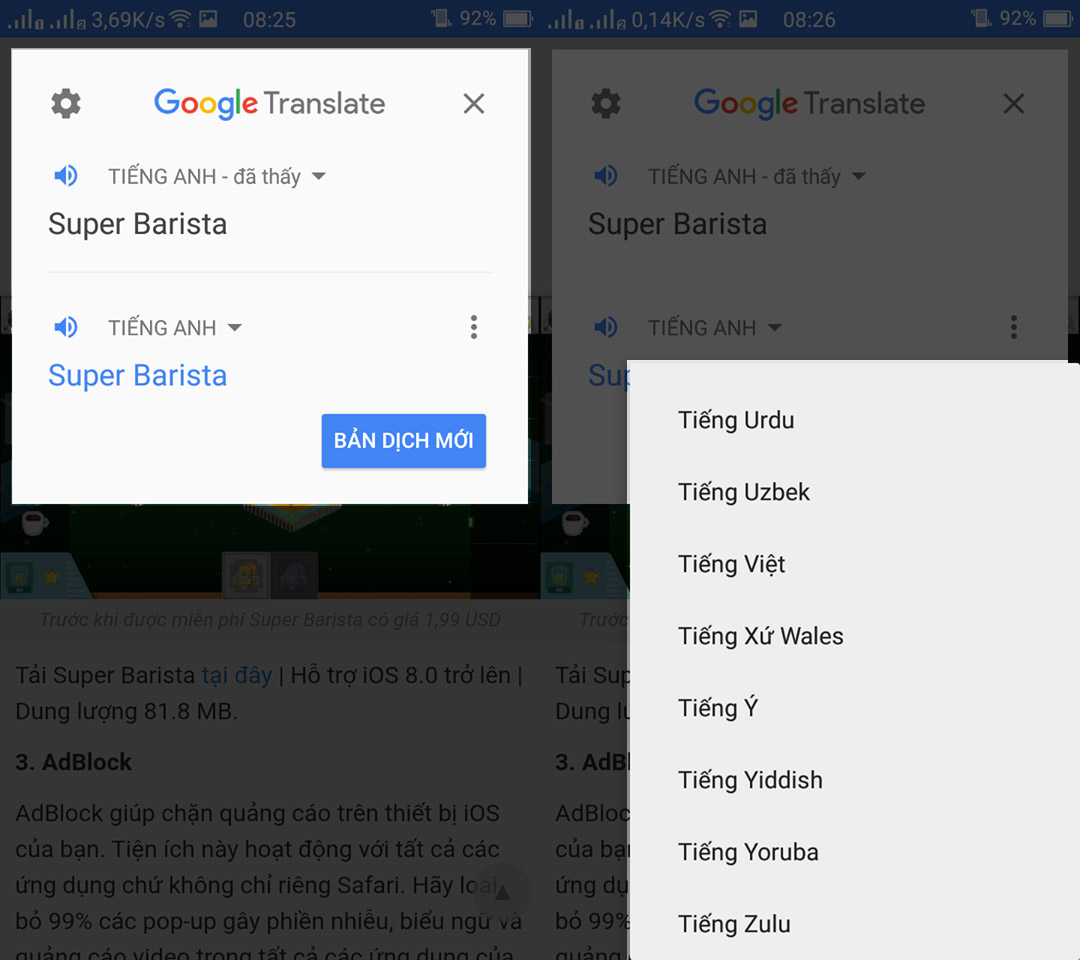
Task: Open the tại đây download link
Action: (238, 675)
